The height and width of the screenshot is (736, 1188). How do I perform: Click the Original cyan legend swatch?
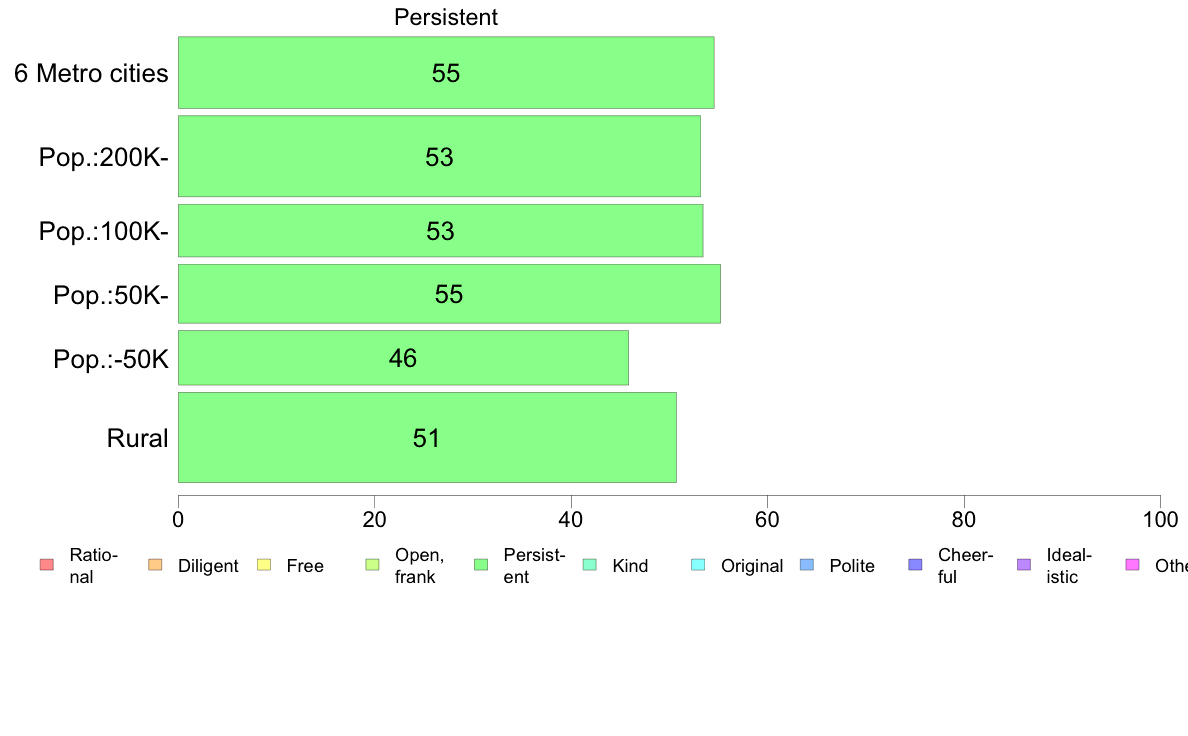(699, 565)
